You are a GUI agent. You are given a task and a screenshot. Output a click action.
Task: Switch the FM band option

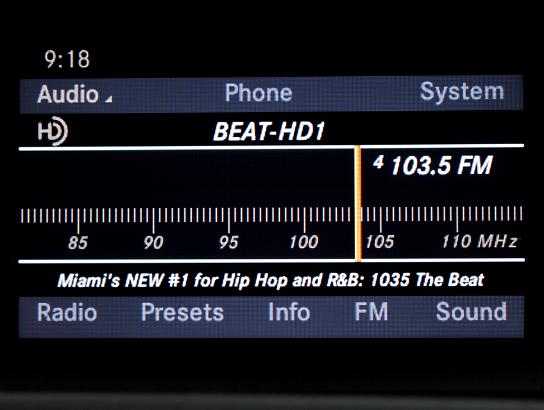coord(371,311)
